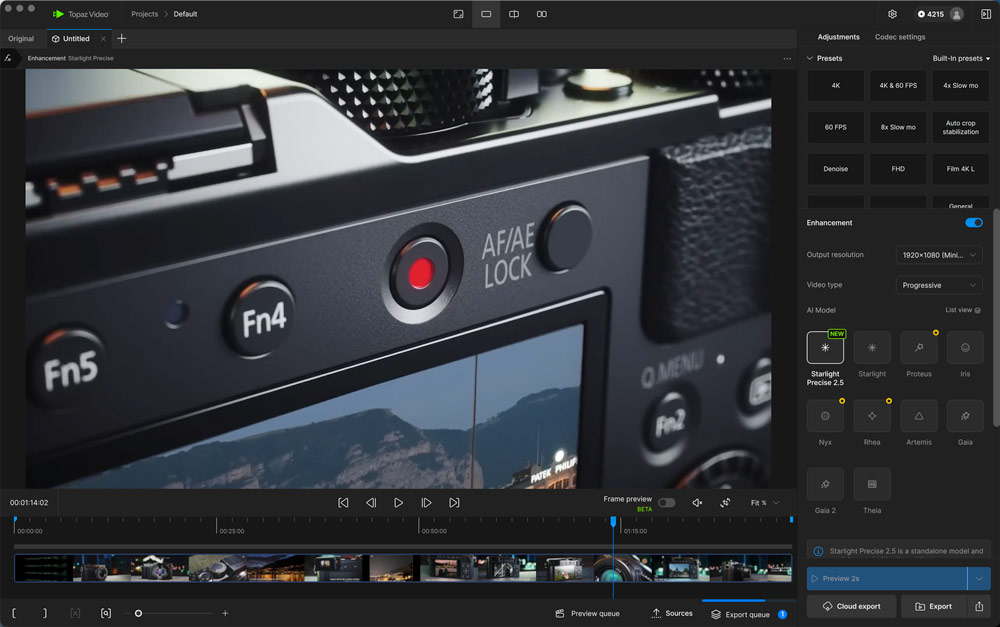Image resolution: width=1000 pixels, height=627 pixels.
Task: Apply the 4x Slow mo preset
Action: tap(960, 85)
